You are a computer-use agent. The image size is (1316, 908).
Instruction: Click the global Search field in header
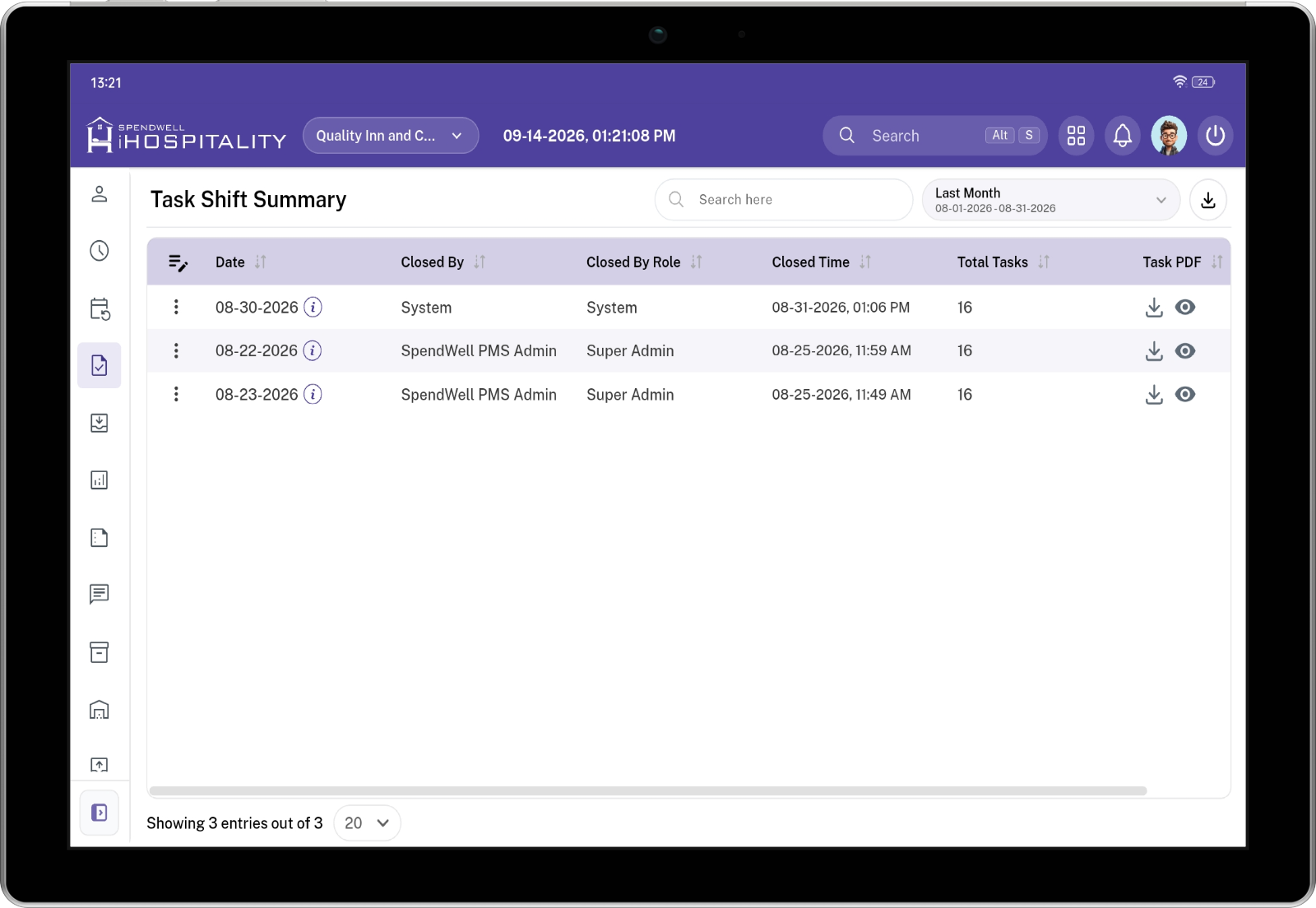click(x=935, y=136)
